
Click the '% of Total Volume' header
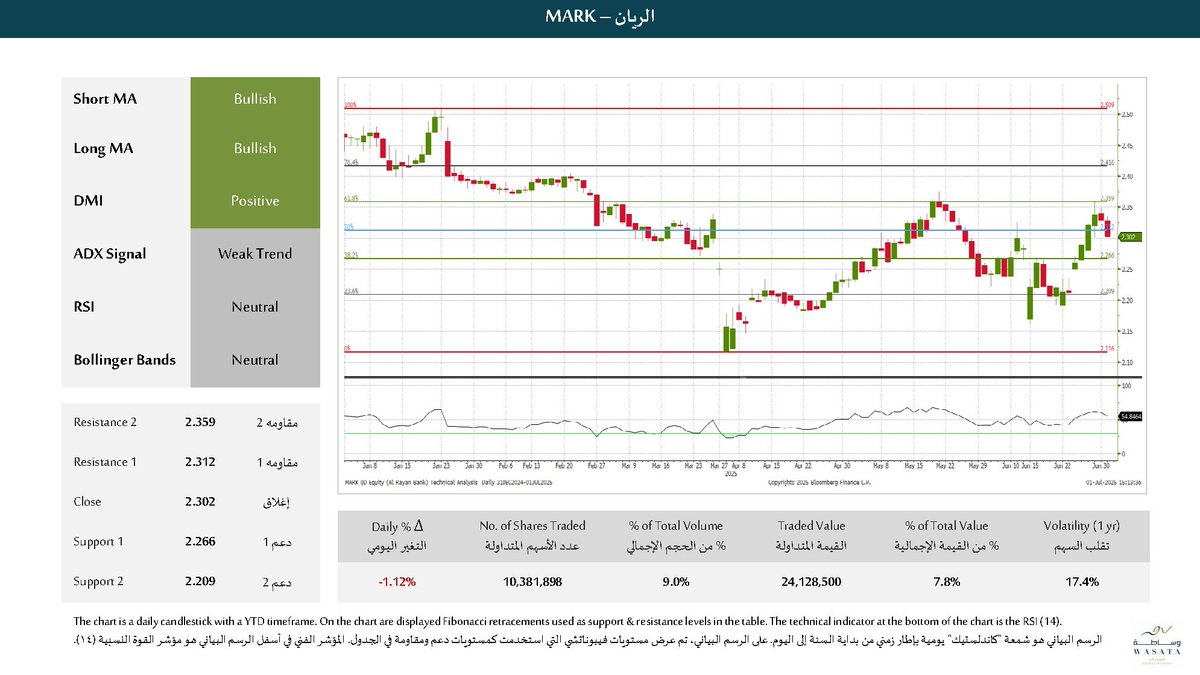[x=675, y=525]
